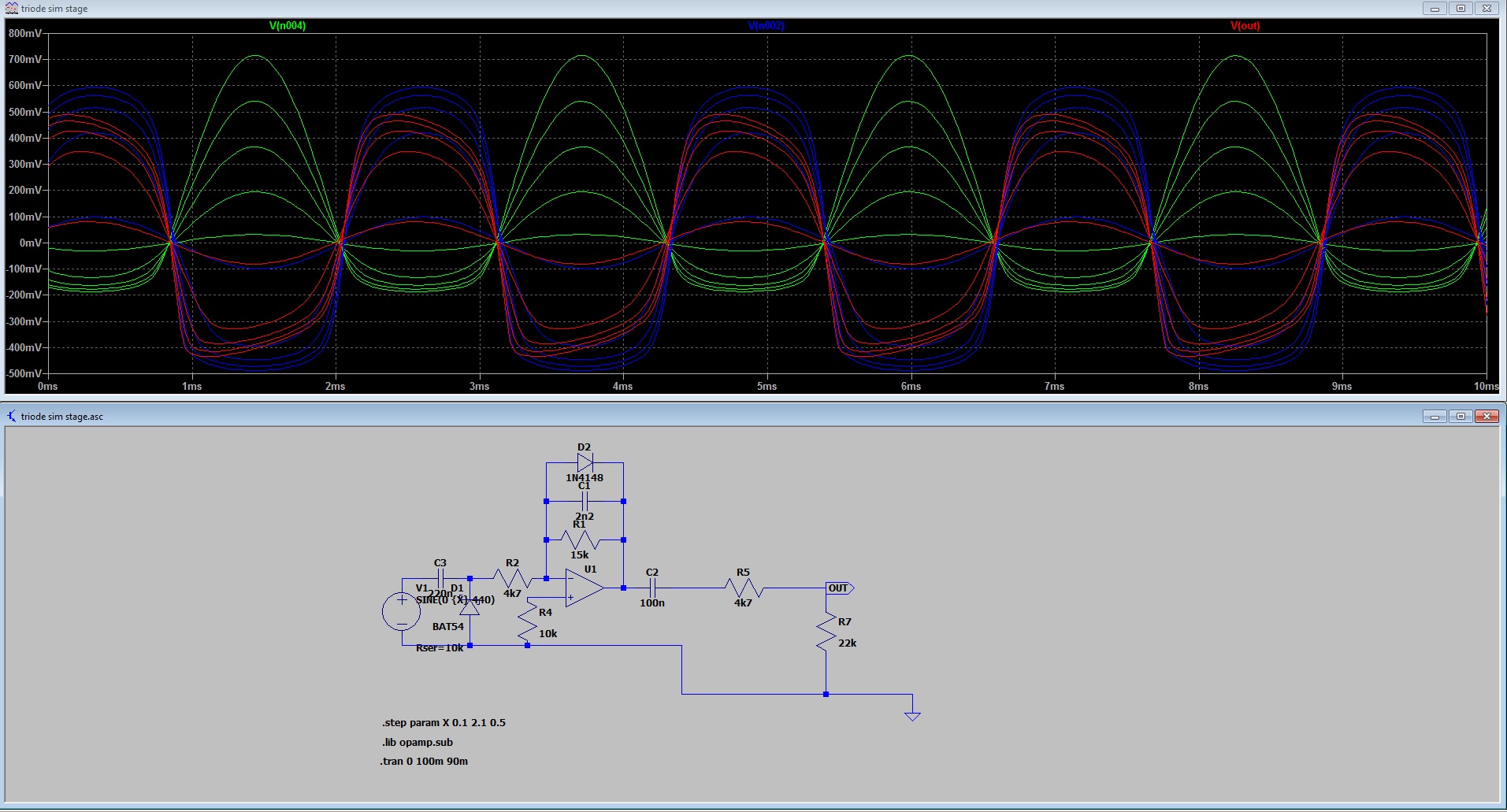This screenshot has width=1507, height=812.
Task: Click the 2n2 value of C1
Action: point(585,516)
